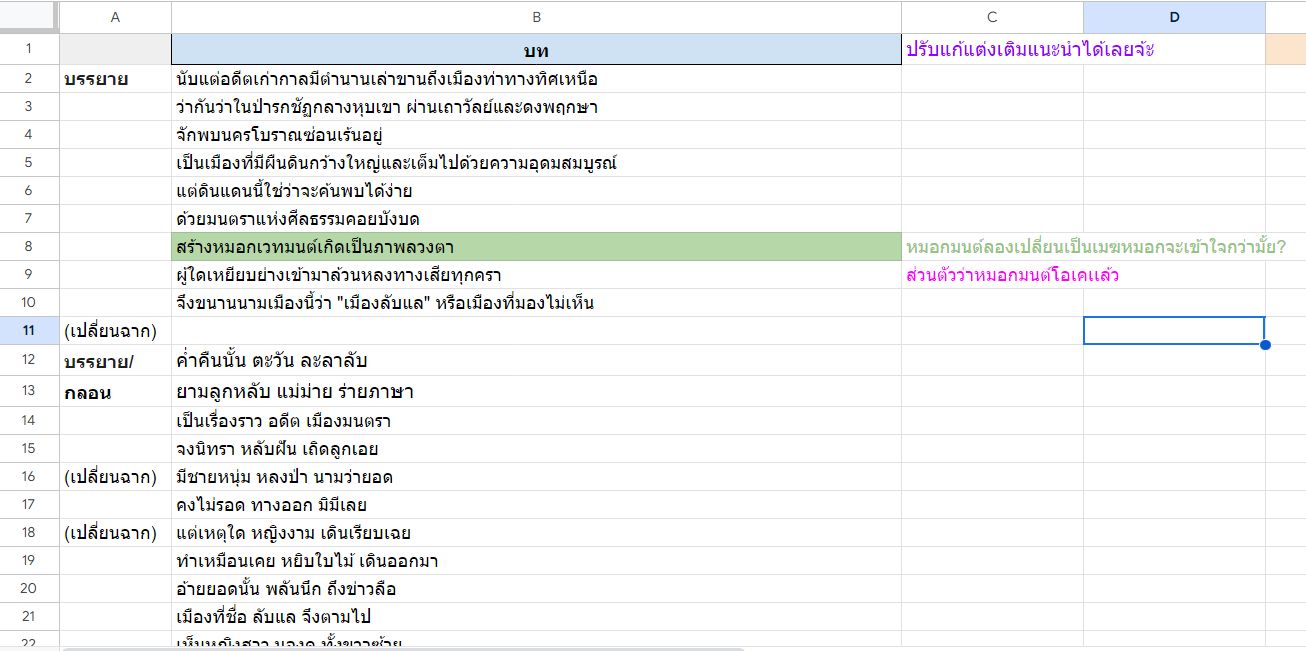Image resolution: width=1306 pixels, height=651 pixels.
Task: Click the fill handle of cell D11
Action: [1265, 345]
